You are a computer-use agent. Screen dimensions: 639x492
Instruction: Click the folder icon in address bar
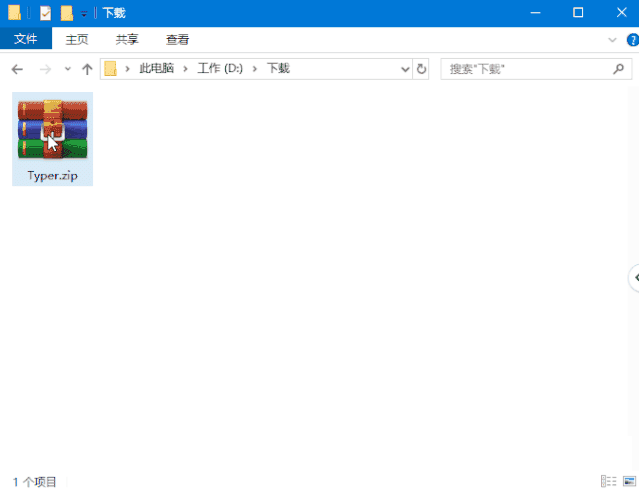(x=110, y=68)
